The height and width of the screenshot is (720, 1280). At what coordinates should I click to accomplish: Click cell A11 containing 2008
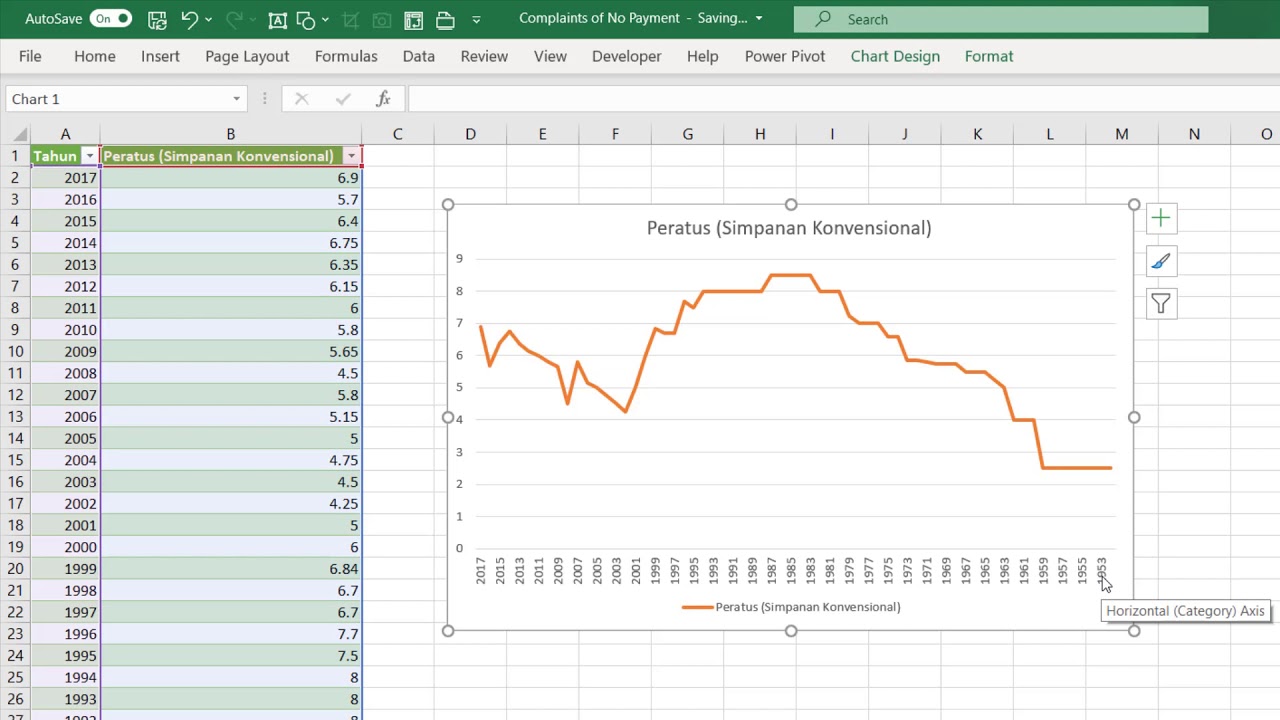click(65, 373)
